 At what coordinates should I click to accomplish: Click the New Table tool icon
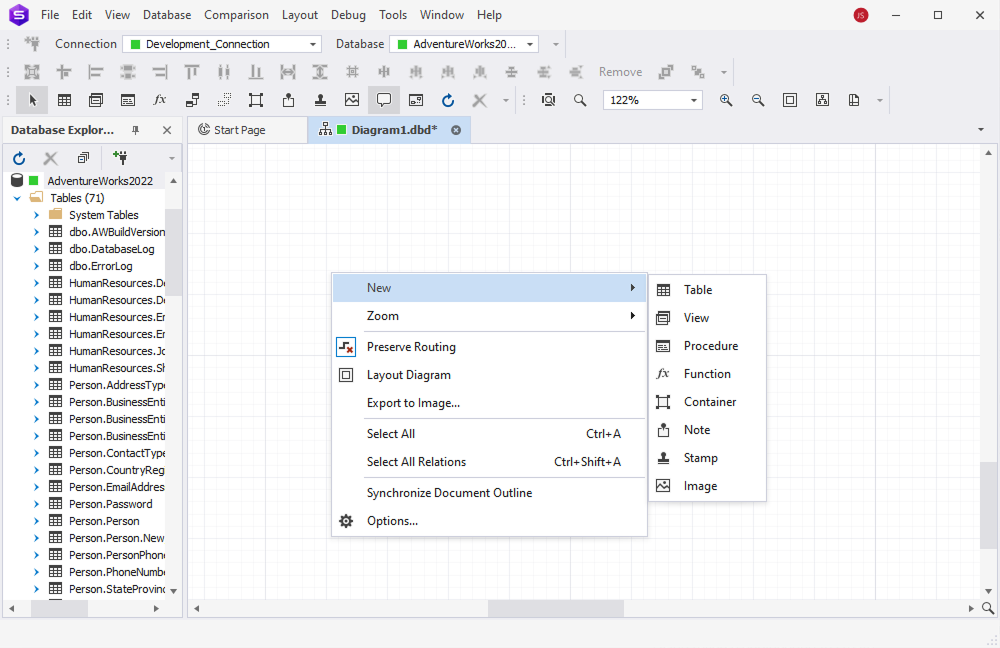[x=65, y=100]
